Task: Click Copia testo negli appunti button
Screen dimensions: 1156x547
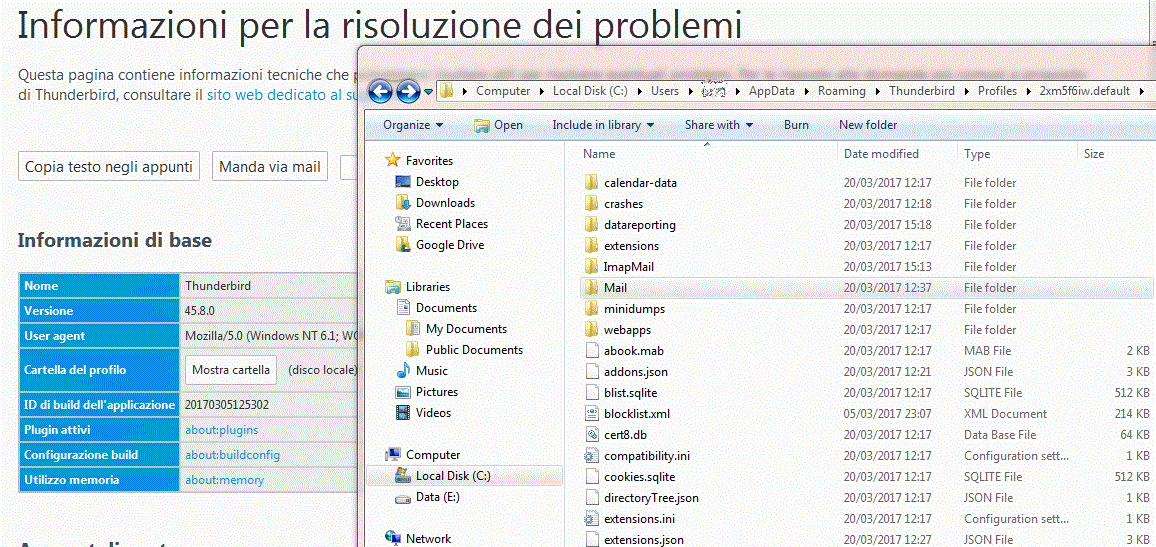Action: point(109,167)
